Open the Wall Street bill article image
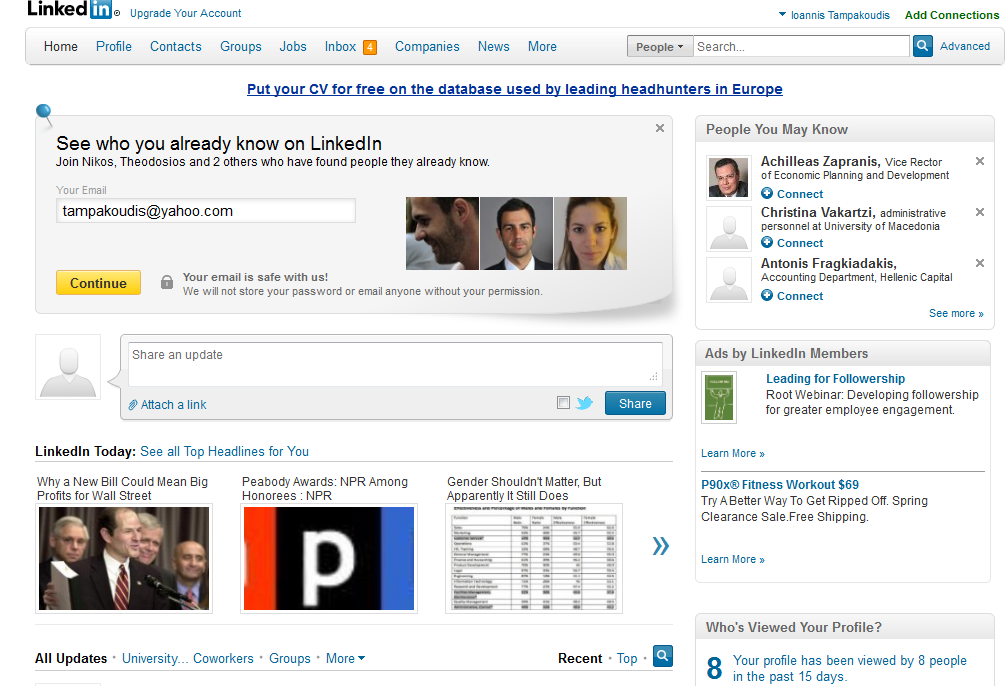The image size is (1007, 686). pyautogui.click(x=124, y=558)
